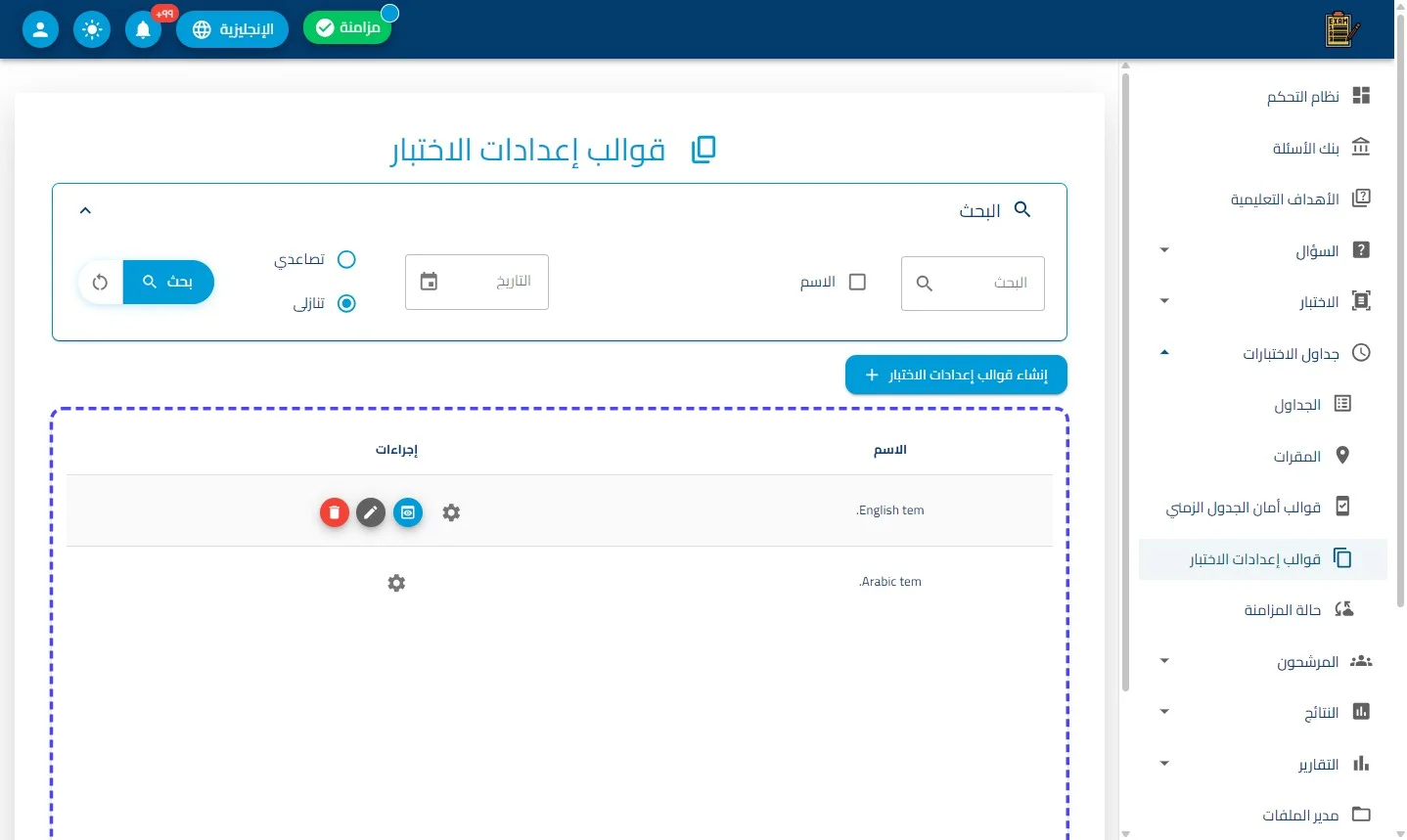Select the تصاعدي radio option

tap(346, 259)
